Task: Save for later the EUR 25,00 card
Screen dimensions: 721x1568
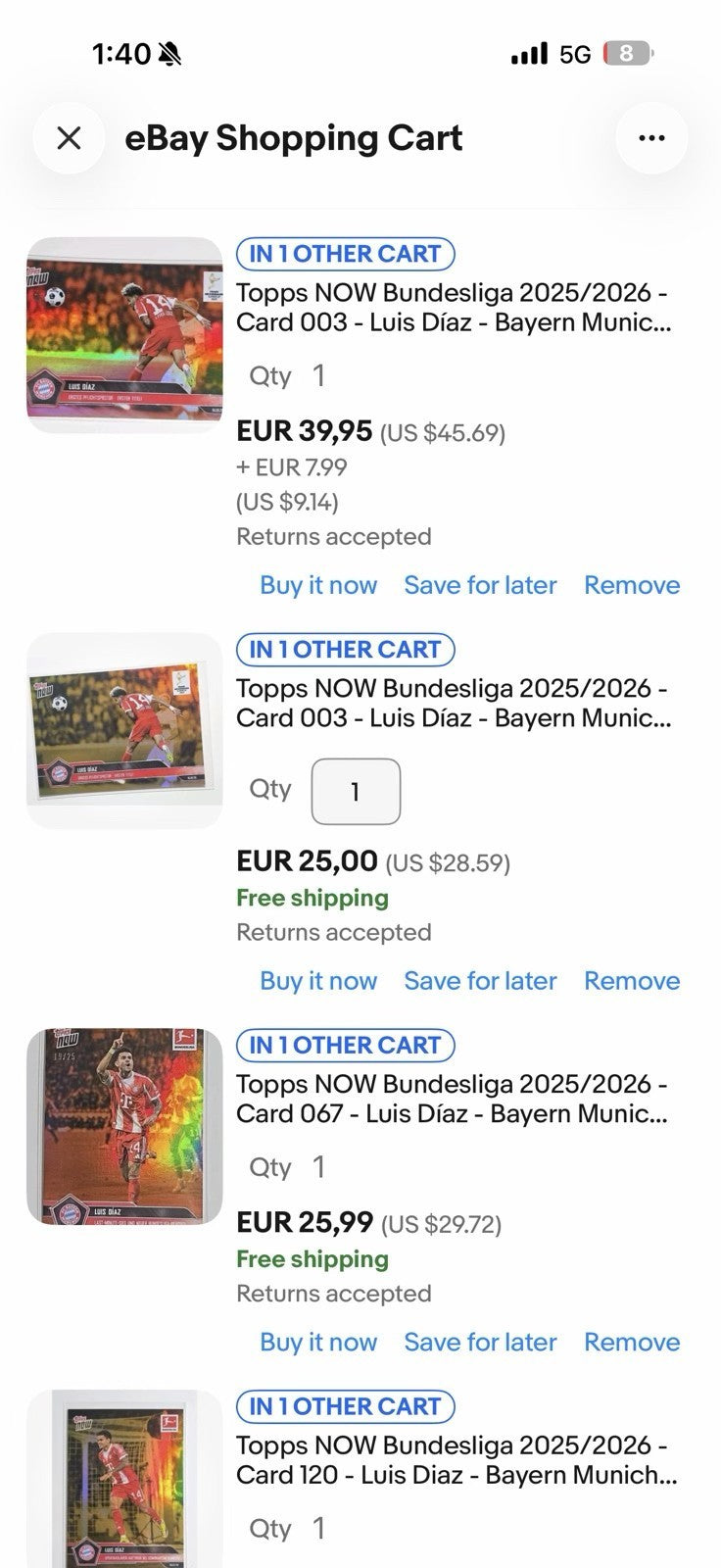Action: point(480,981)
